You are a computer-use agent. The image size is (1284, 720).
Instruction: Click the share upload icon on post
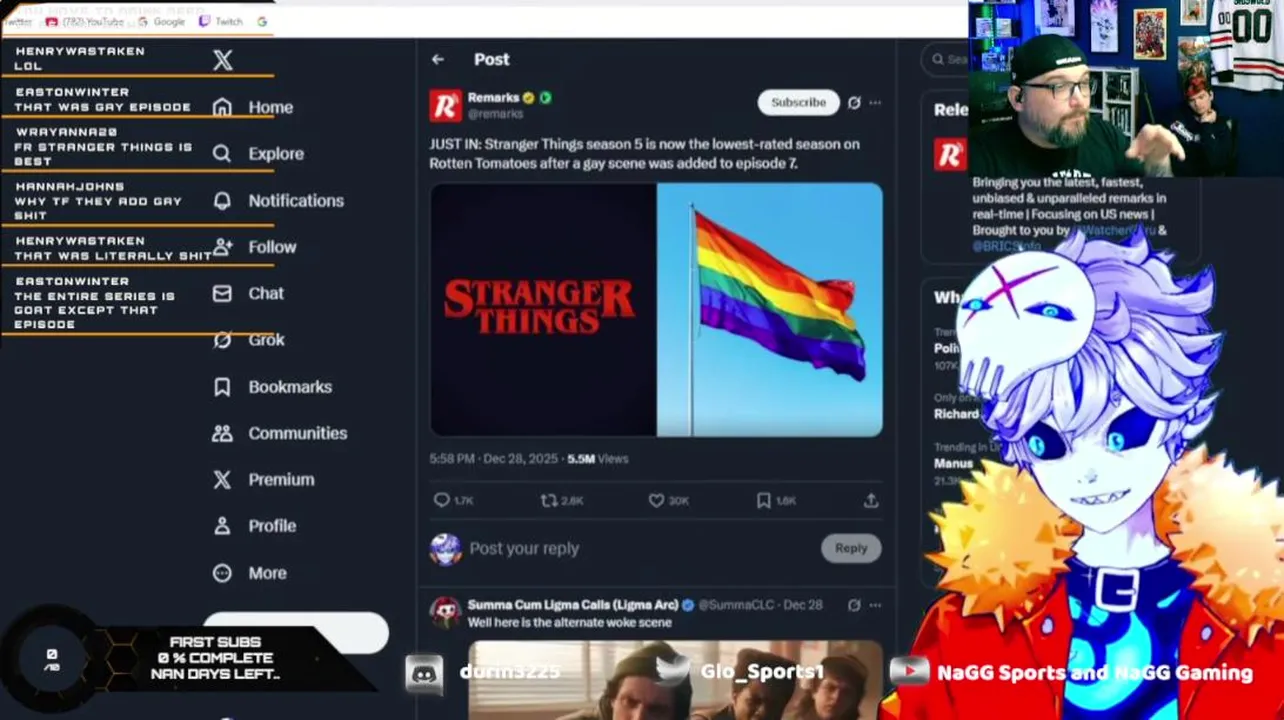(871, 500)
